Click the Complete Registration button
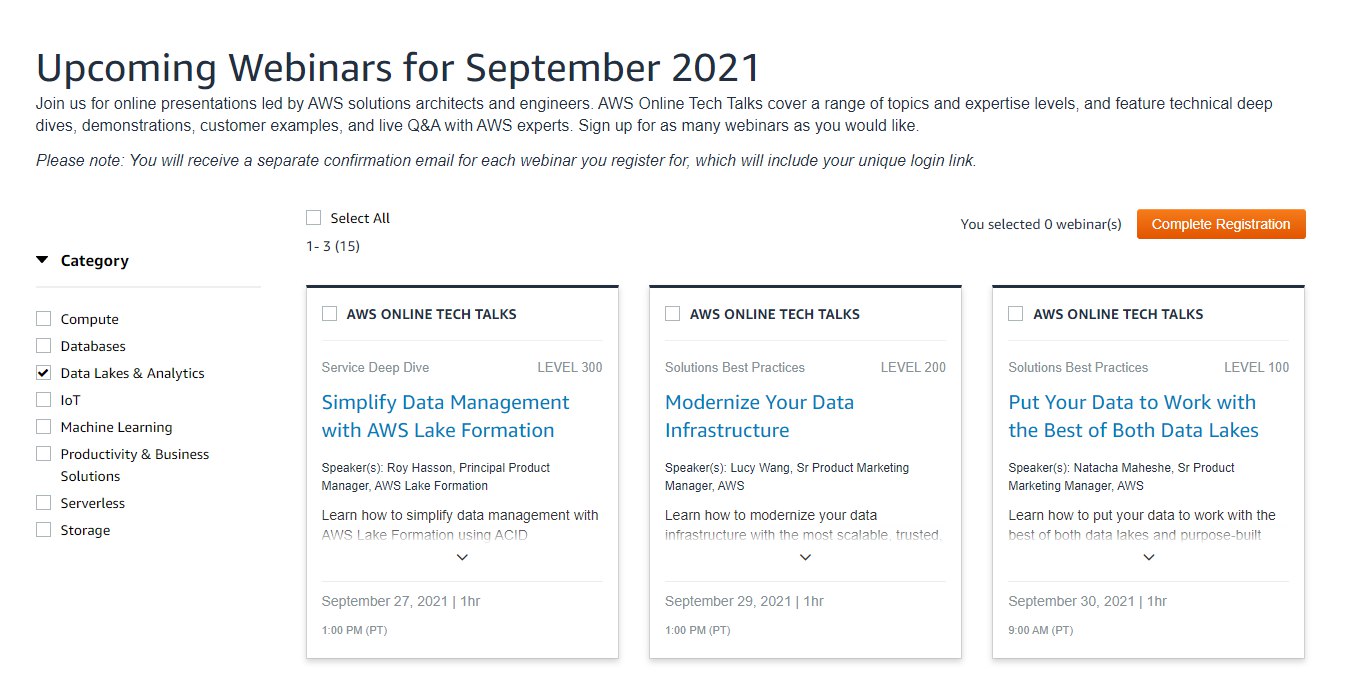This screenshot has height=694, width=1370. point(1220,224)
